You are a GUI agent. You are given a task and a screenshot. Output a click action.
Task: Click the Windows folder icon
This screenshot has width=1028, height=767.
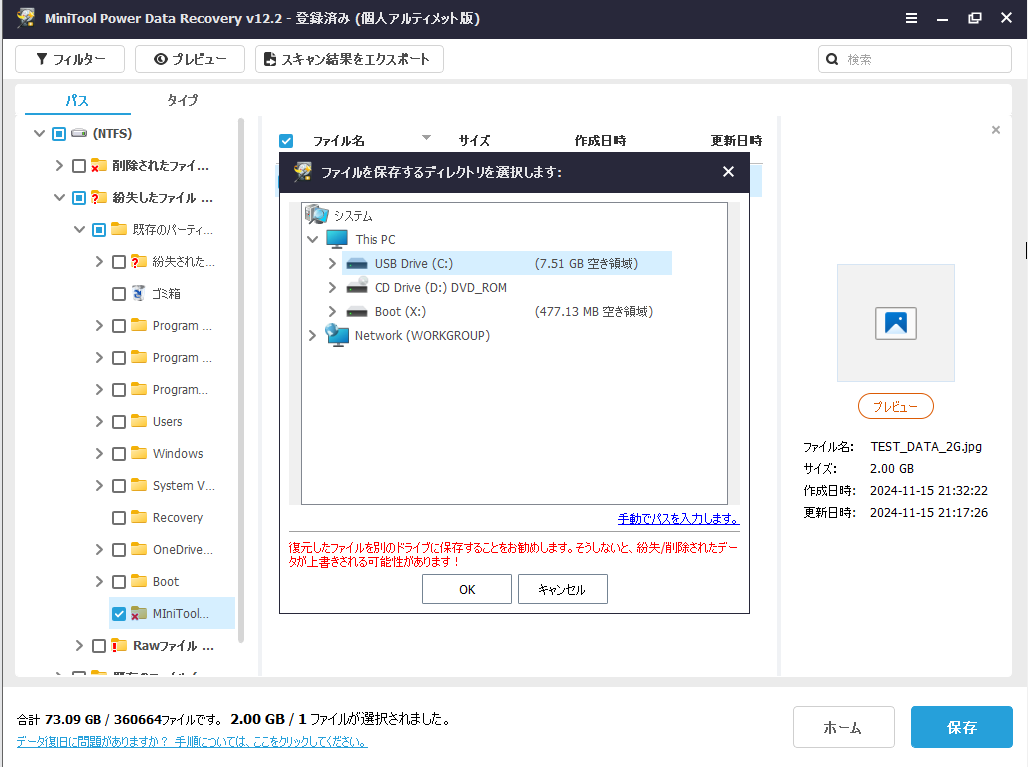[x=139, y=453]
